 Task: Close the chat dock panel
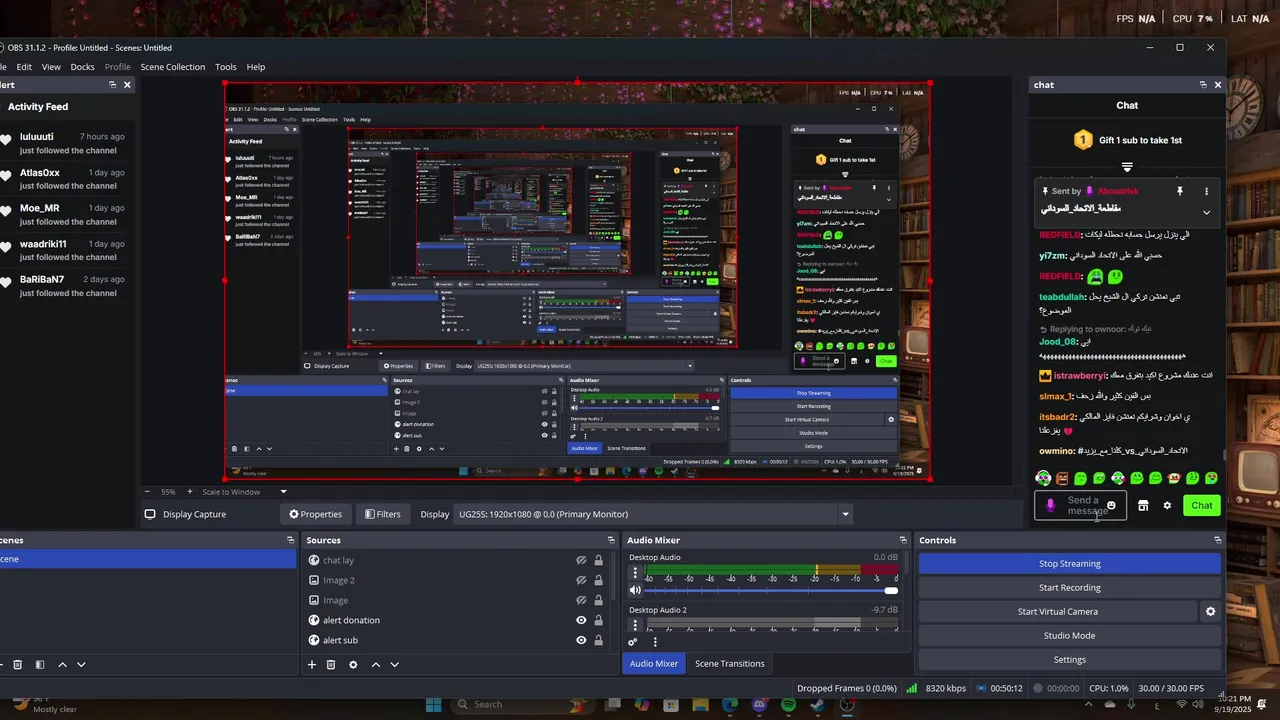(1217, 85)
